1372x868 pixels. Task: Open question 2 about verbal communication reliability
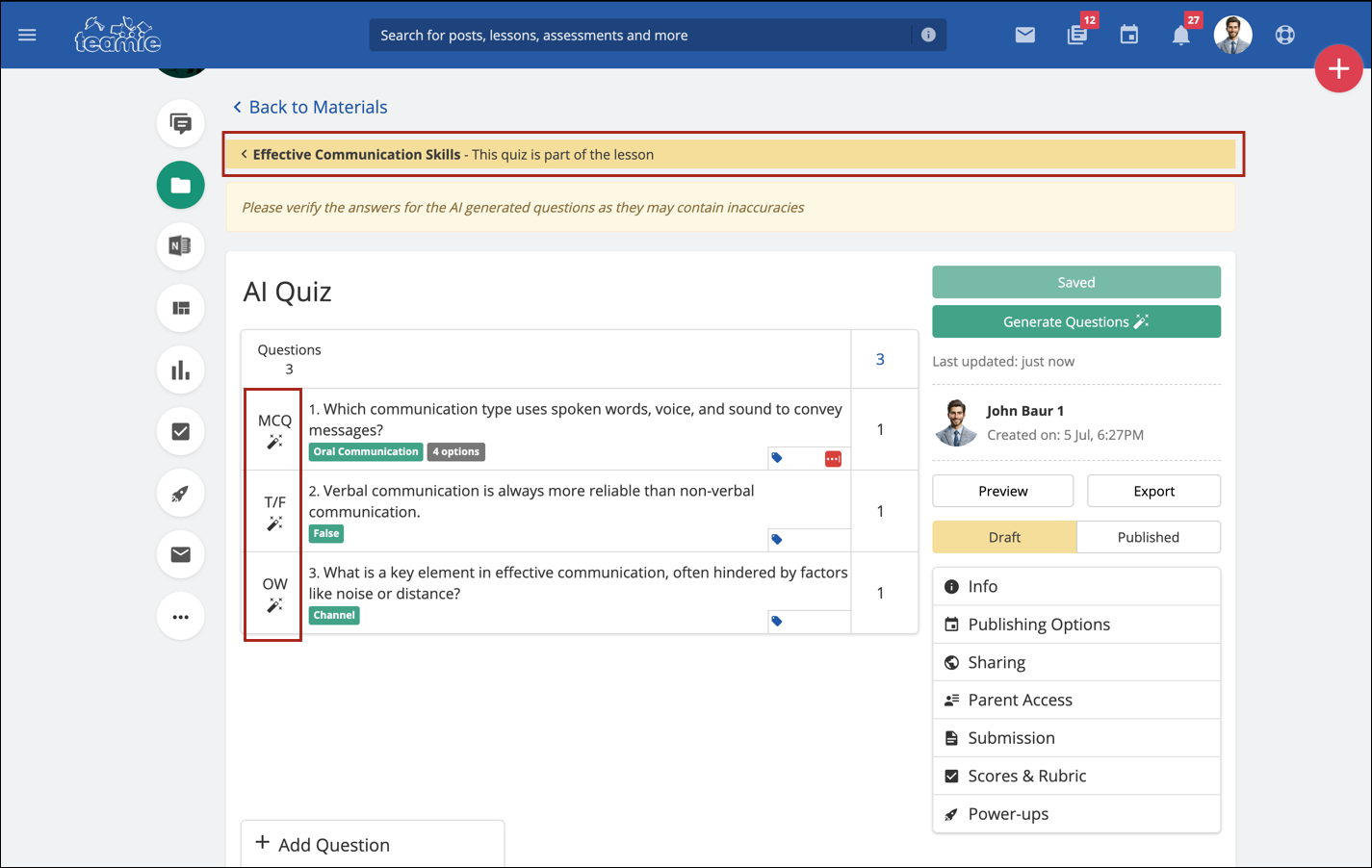(531, 501)
